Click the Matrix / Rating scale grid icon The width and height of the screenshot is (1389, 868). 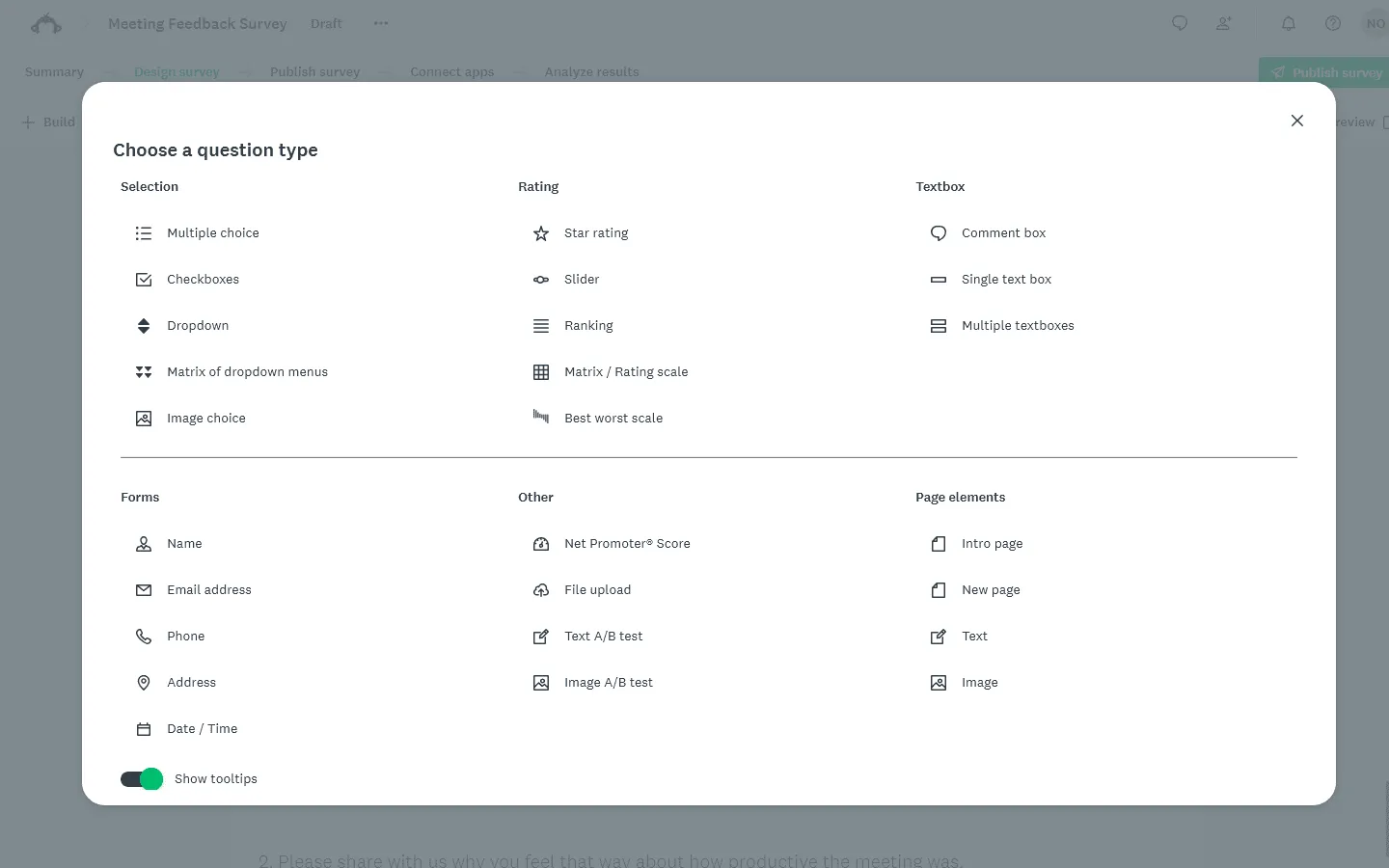(541, 371)
